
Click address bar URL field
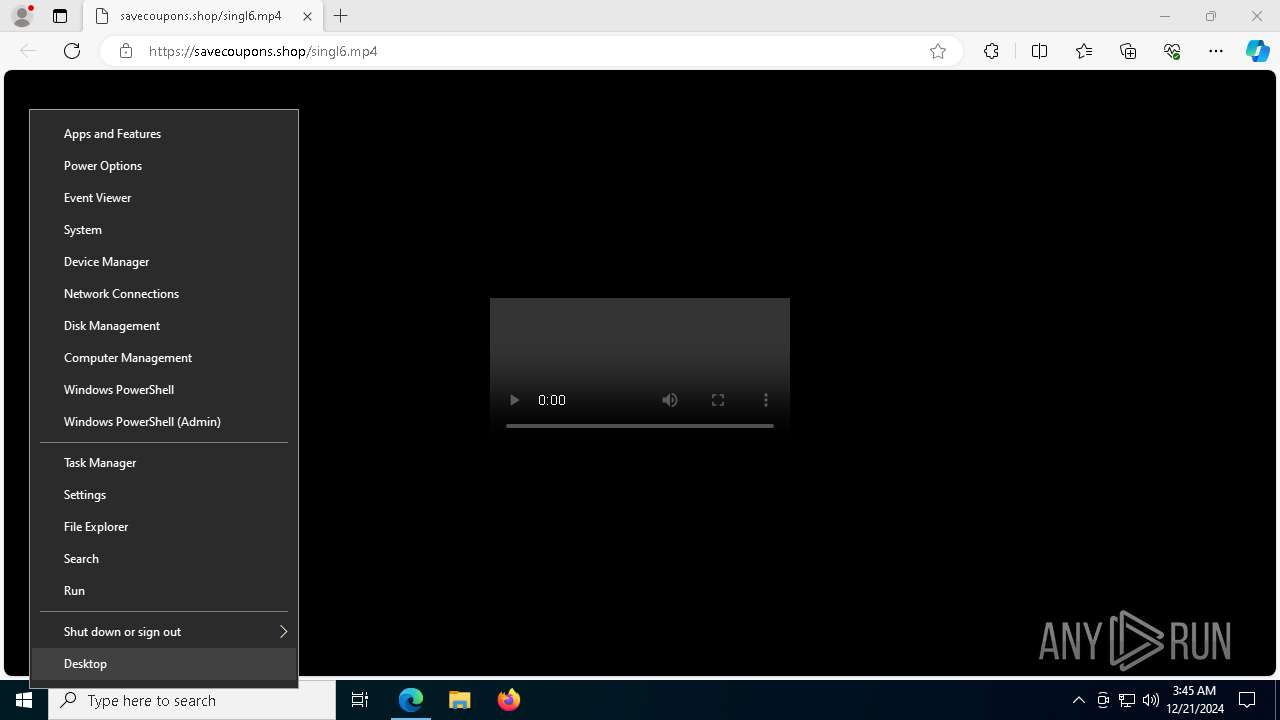point(530,51)
